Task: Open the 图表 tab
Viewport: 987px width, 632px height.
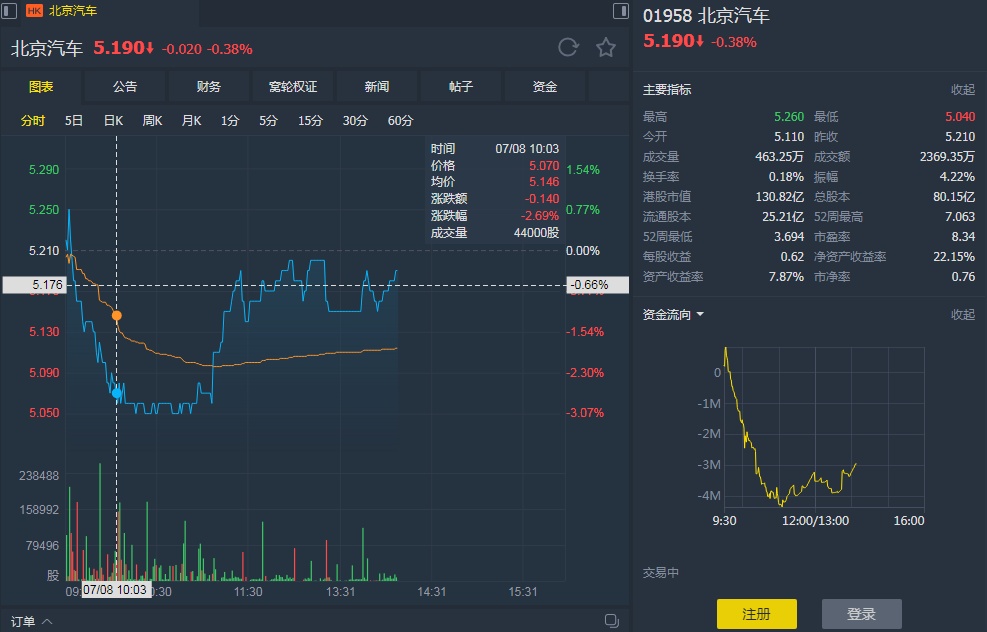Action: click(41, 87)
